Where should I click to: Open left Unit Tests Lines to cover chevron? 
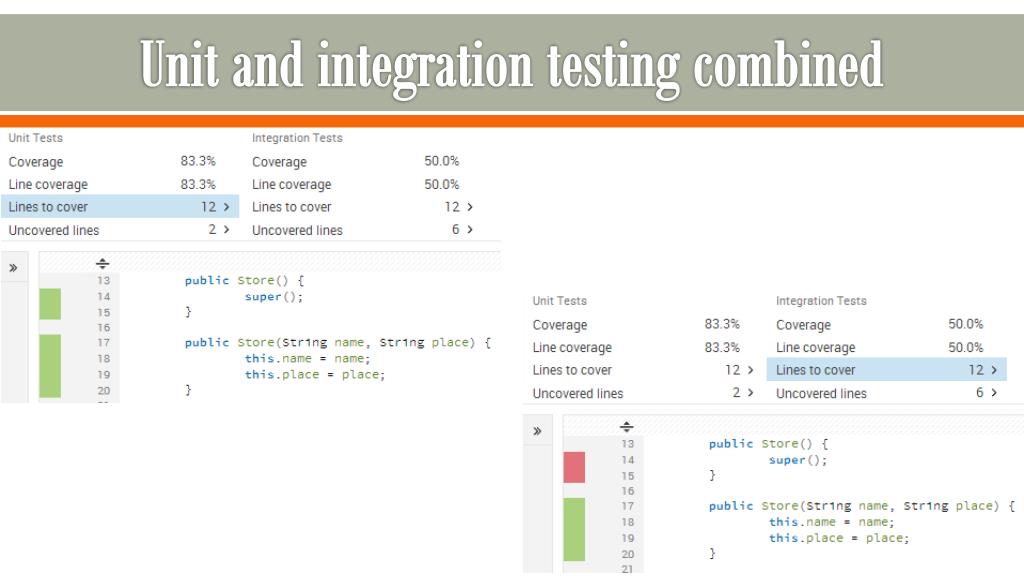click(x=227, y=207)
